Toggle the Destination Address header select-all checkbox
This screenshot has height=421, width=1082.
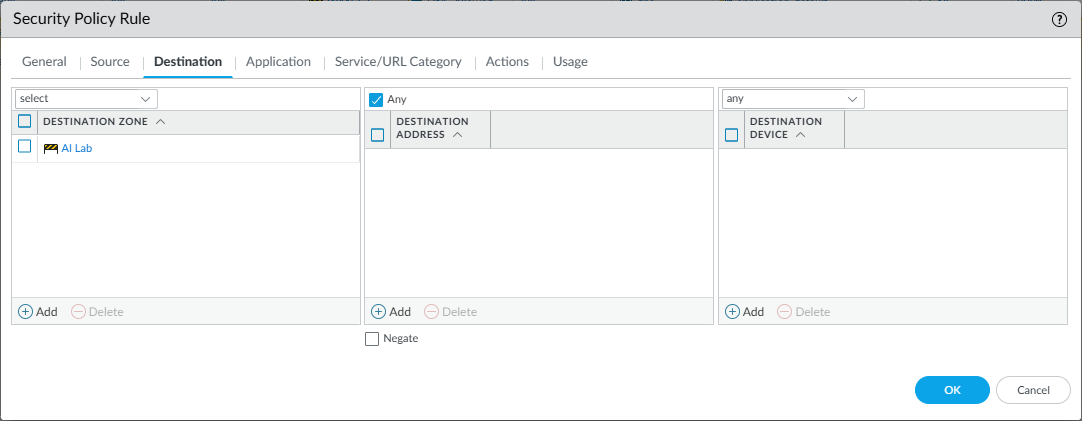coord(377,135)
